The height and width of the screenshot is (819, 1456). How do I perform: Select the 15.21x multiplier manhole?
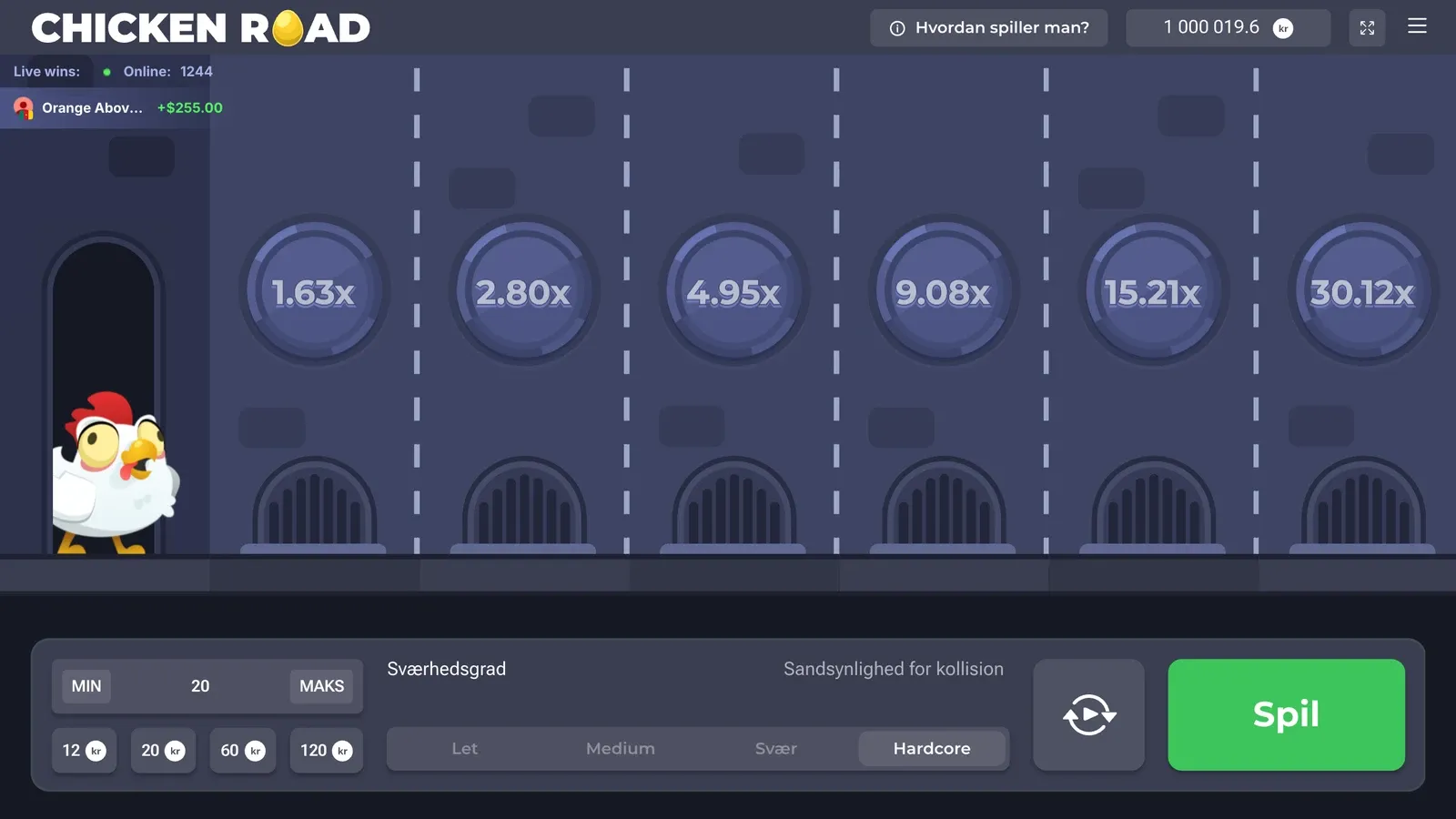click(x=1153, y=291)
